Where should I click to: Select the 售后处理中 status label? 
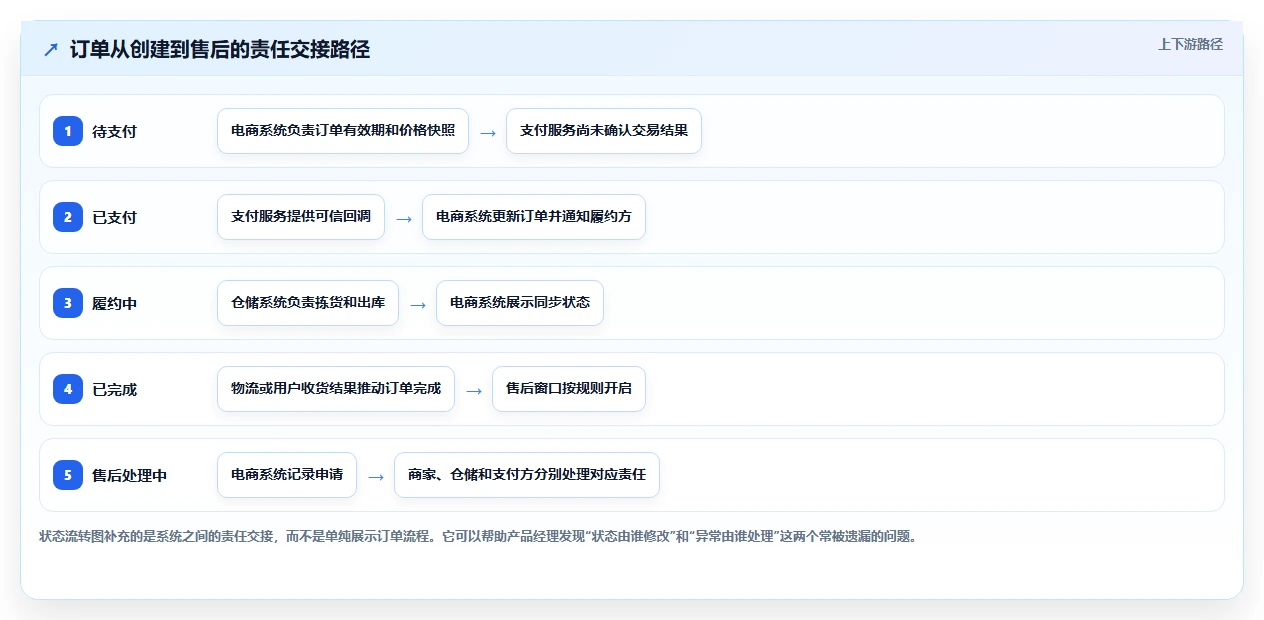tap(129, 475)
